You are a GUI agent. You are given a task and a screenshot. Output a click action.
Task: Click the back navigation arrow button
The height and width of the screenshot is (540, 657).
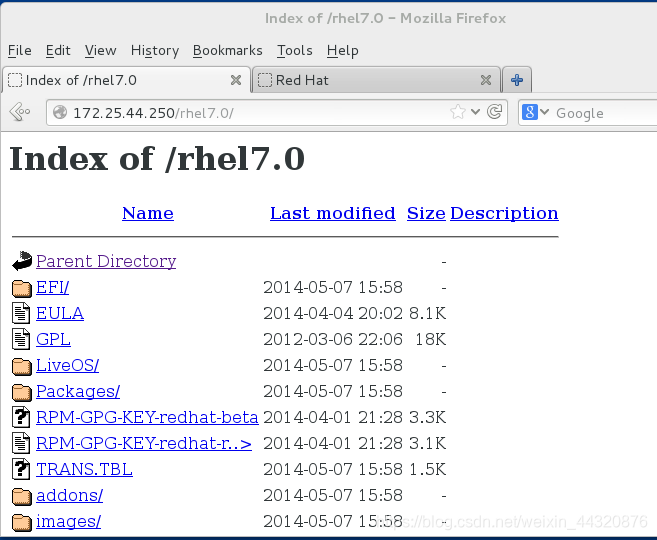[x=20, y=112]
